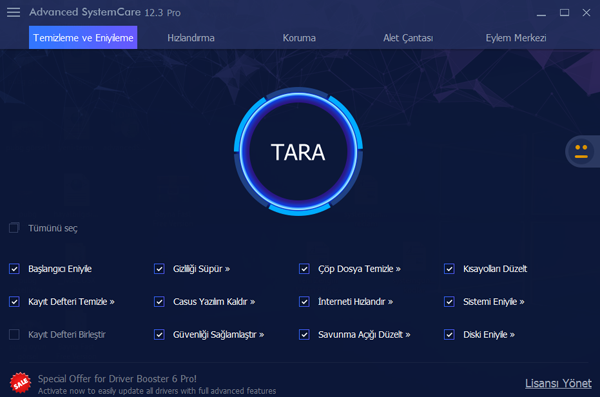
Task: Click the Kayıt Defteri Birleştir label
Action: click(67, 335)
